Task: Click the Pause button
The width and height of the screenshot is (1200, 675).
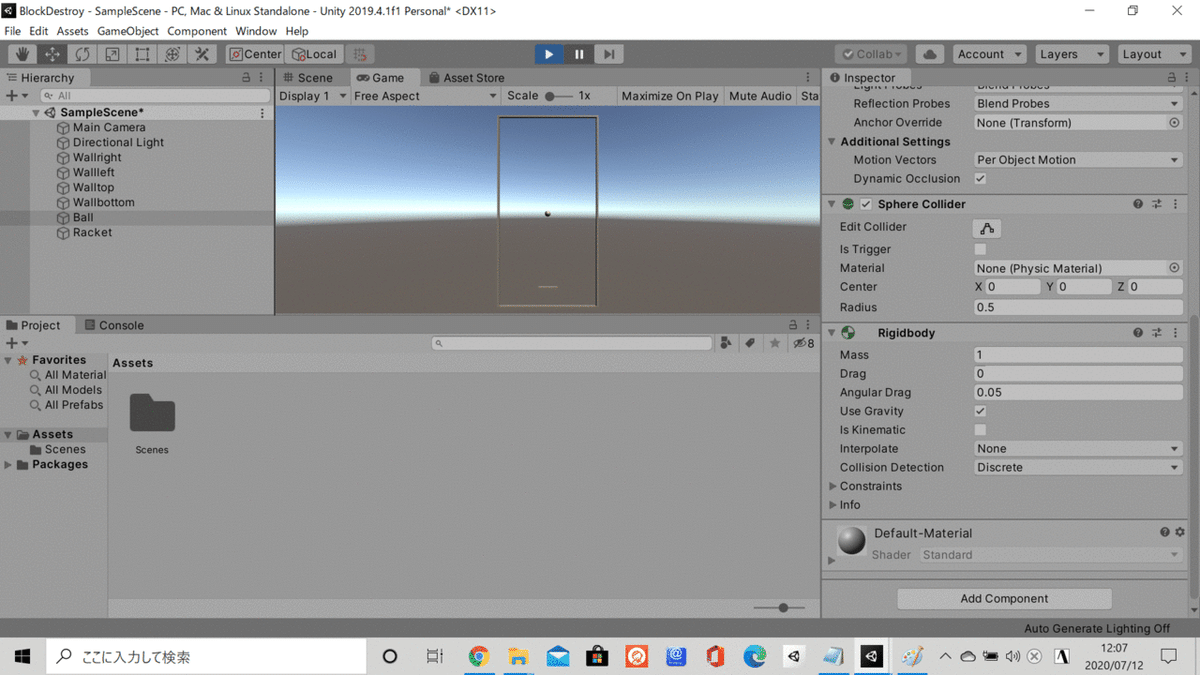Action: pos(578,54)
